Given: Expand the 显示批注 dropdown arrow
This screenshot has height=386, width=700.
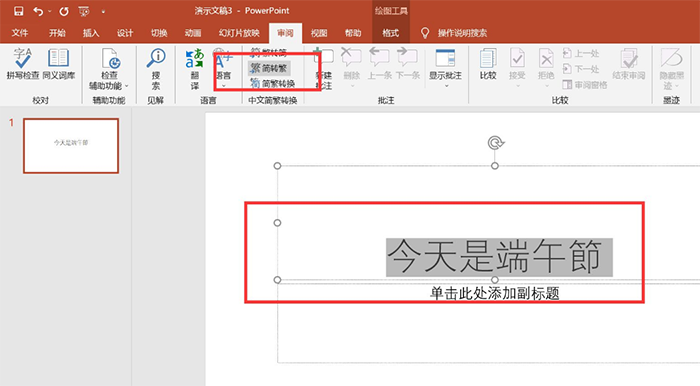Looking at the screenshot, I should (446, 86).
